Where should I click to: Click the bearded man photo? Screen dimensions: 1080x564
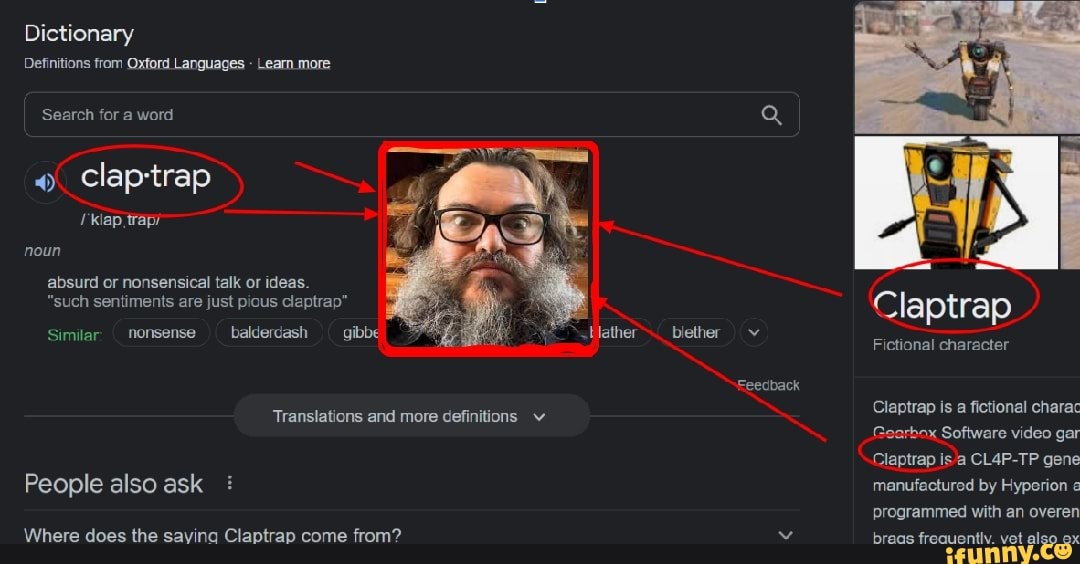(x=488, y=249)
